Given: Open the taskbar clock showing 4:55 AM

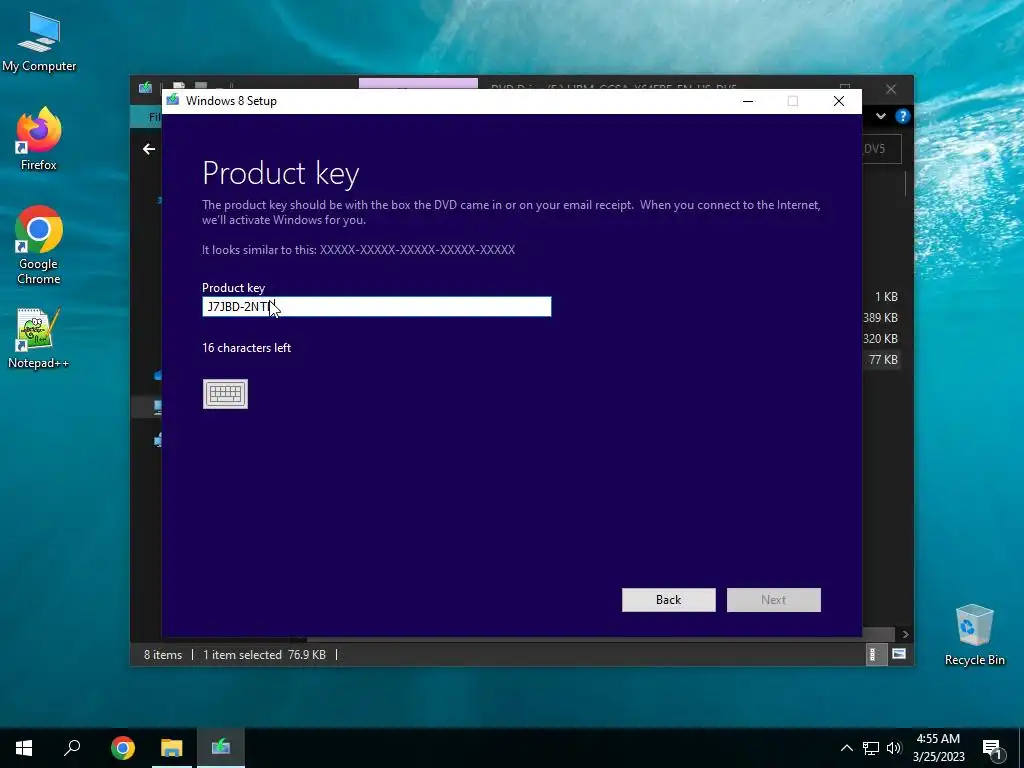Looking at the screenshot, I should 938,748.
